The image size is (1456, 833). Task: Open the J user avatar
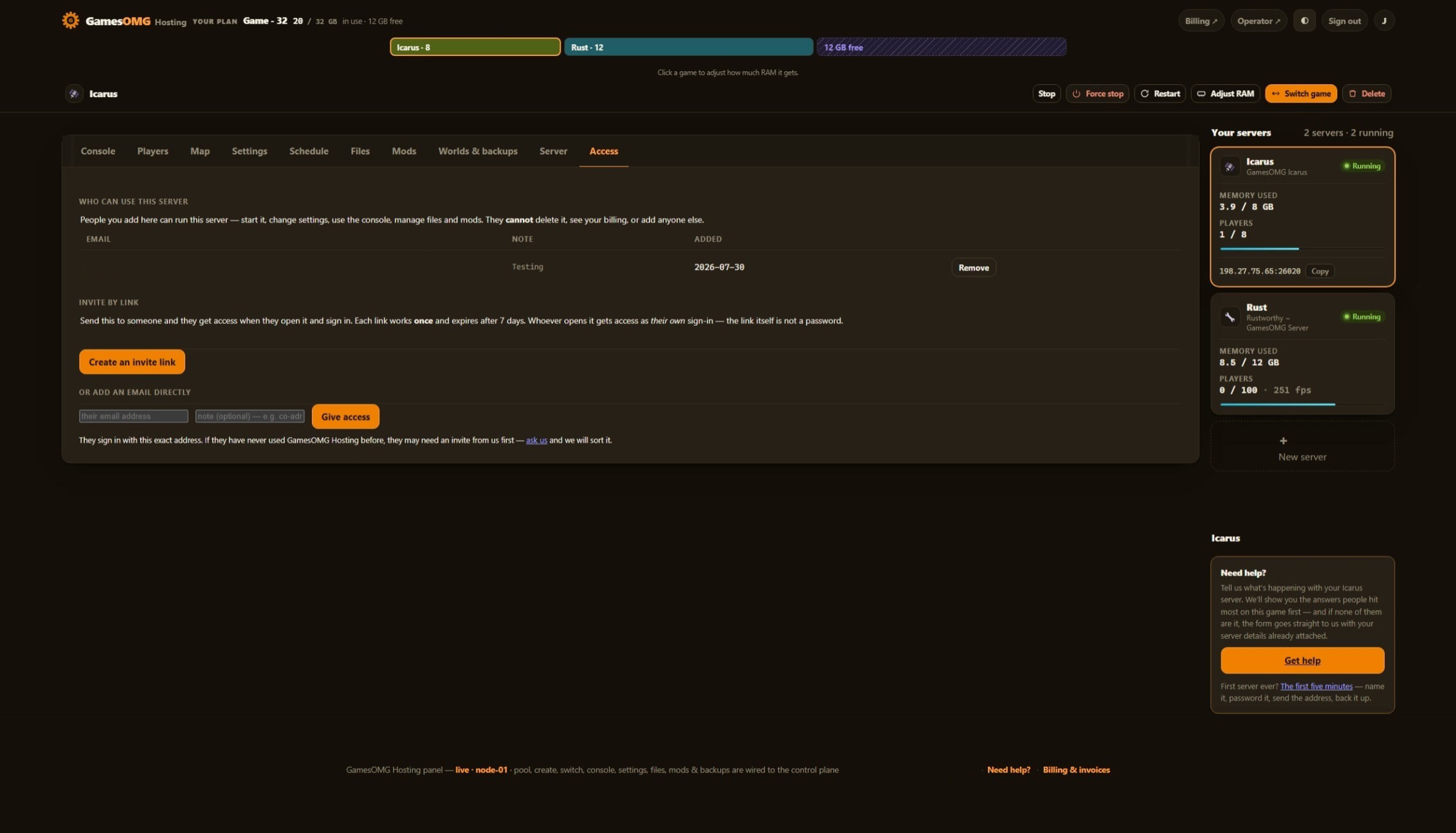click(1384, 21)
